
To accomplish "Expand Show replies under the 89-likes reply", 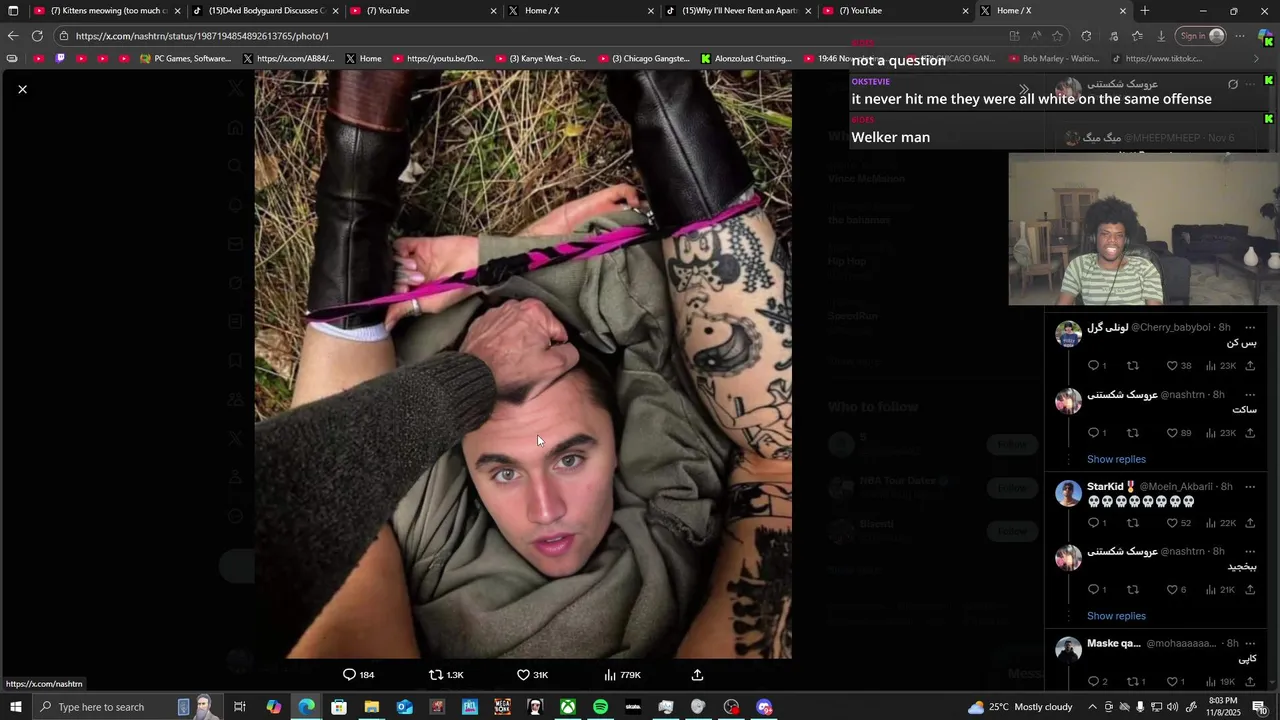I will click(x=1116, y=459).
